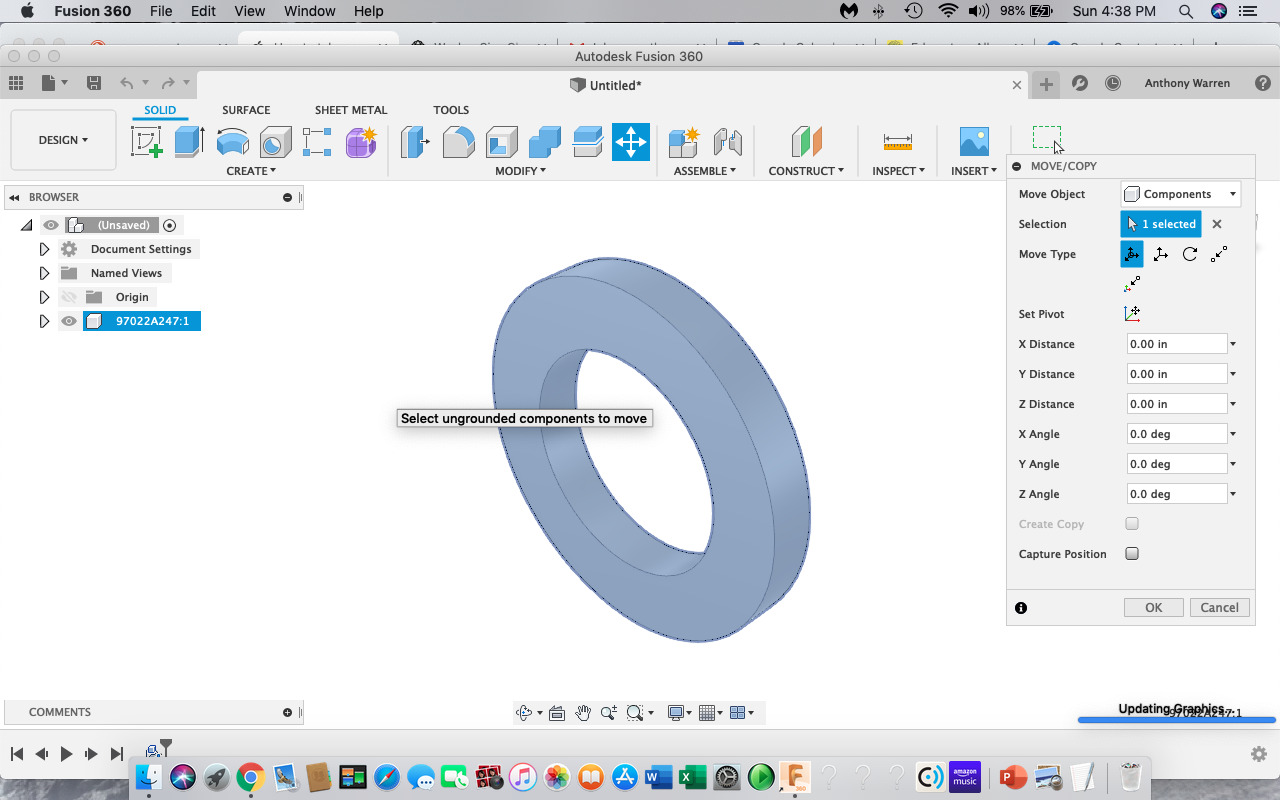1280x800 pixels.
Task: Activate the Shell tool
Action: tap(501, 142)
